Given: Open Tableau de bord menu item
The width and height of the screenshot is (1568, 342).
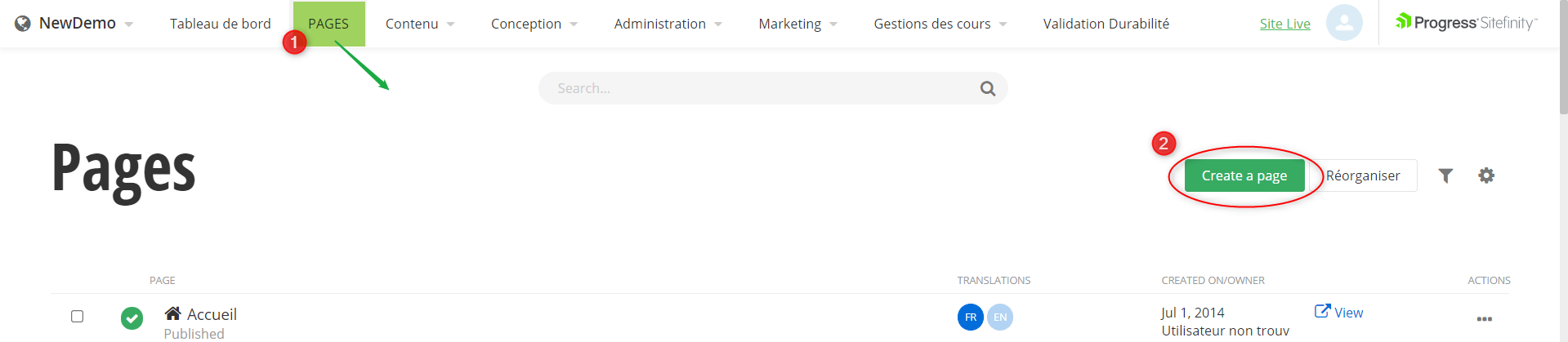Looking at the screenshot, I should [x=220, y=24].
